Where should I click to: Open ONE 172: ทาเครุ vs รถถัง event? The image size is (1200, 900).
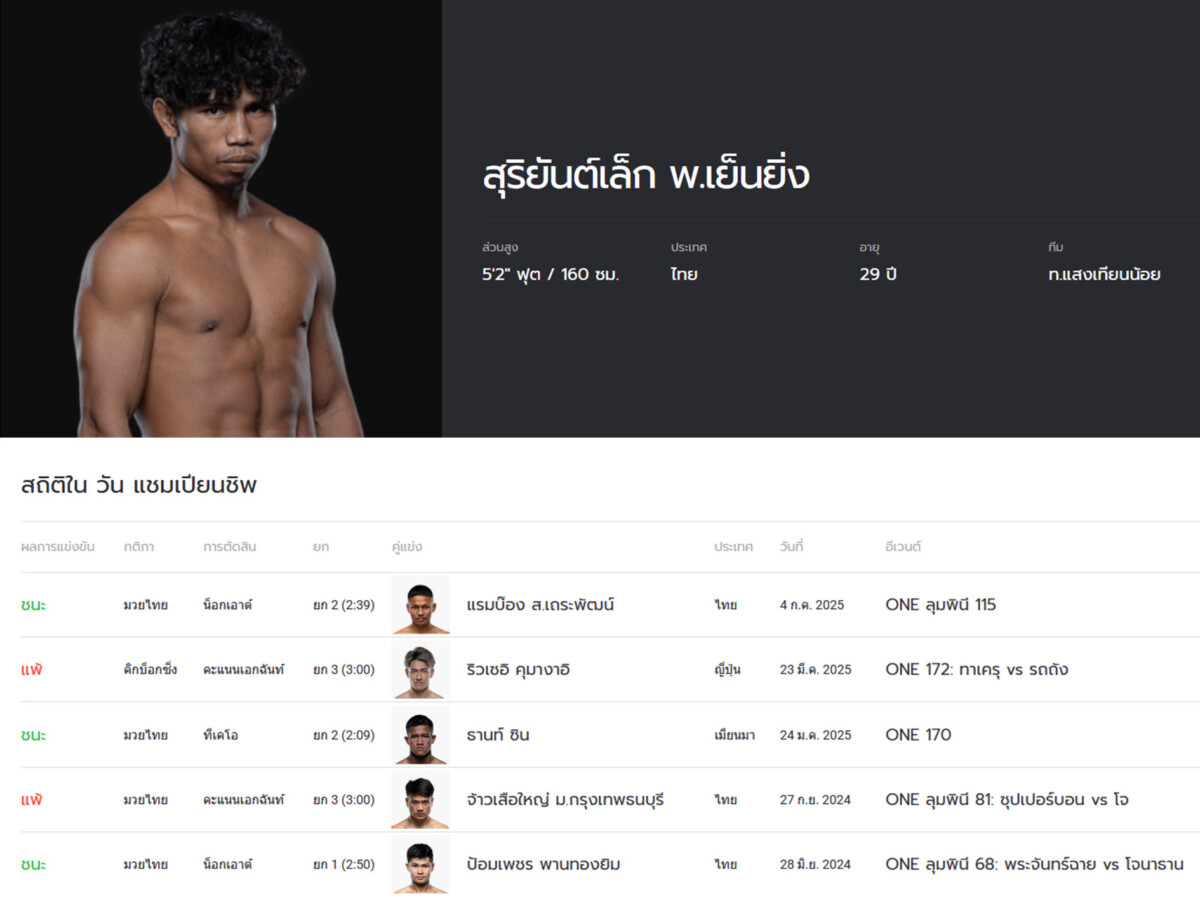pos(977,670)
